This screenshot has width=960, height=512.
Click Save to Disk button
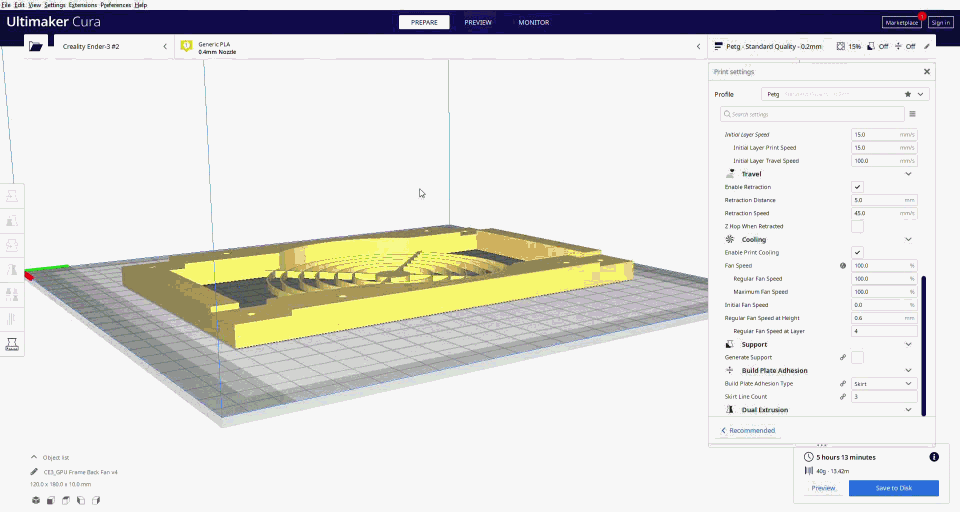pos(893,488)
